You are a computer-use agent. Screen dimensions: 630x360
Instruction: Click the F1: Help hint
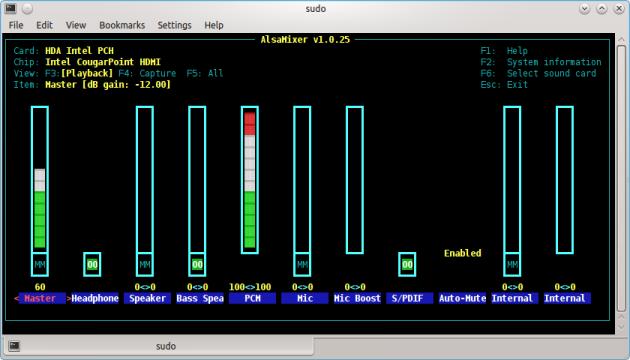(504, 51)
